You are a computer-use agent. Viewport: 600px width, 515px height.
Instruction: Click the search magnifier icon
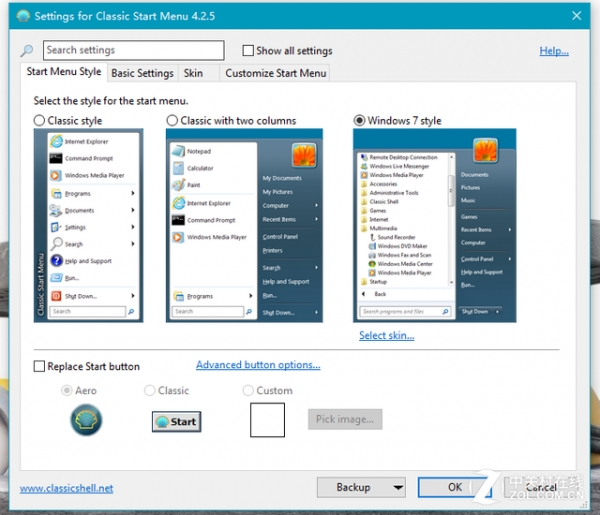coord(27,51)
